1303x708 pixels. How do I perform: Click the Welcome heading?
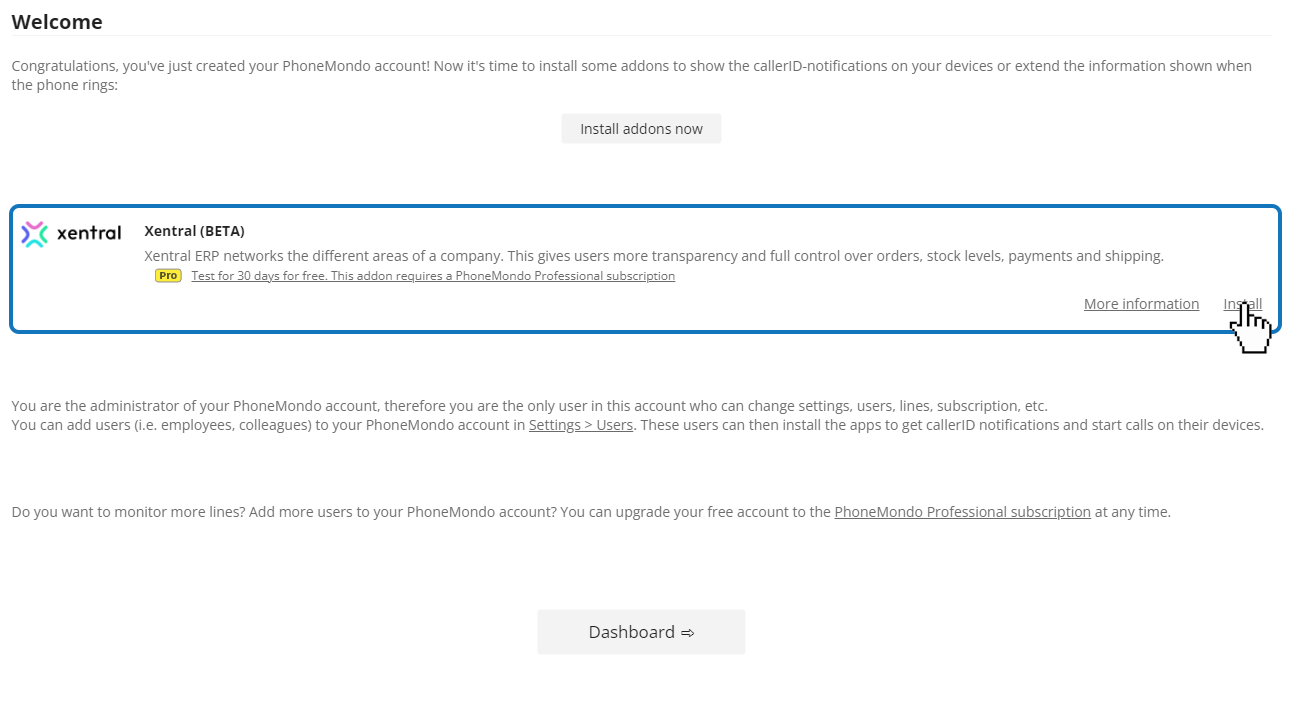(57, 22)
